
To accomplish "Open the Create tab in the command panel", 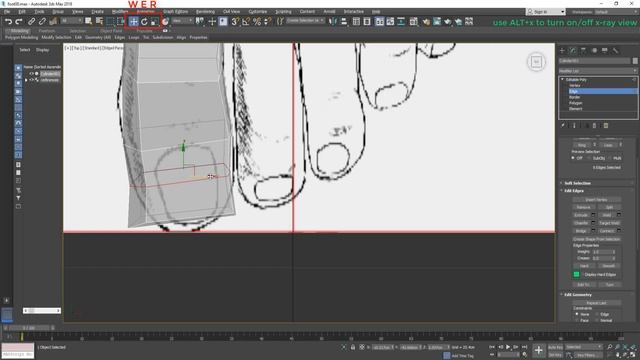I will pyautogui.click(x=562, y=51).
